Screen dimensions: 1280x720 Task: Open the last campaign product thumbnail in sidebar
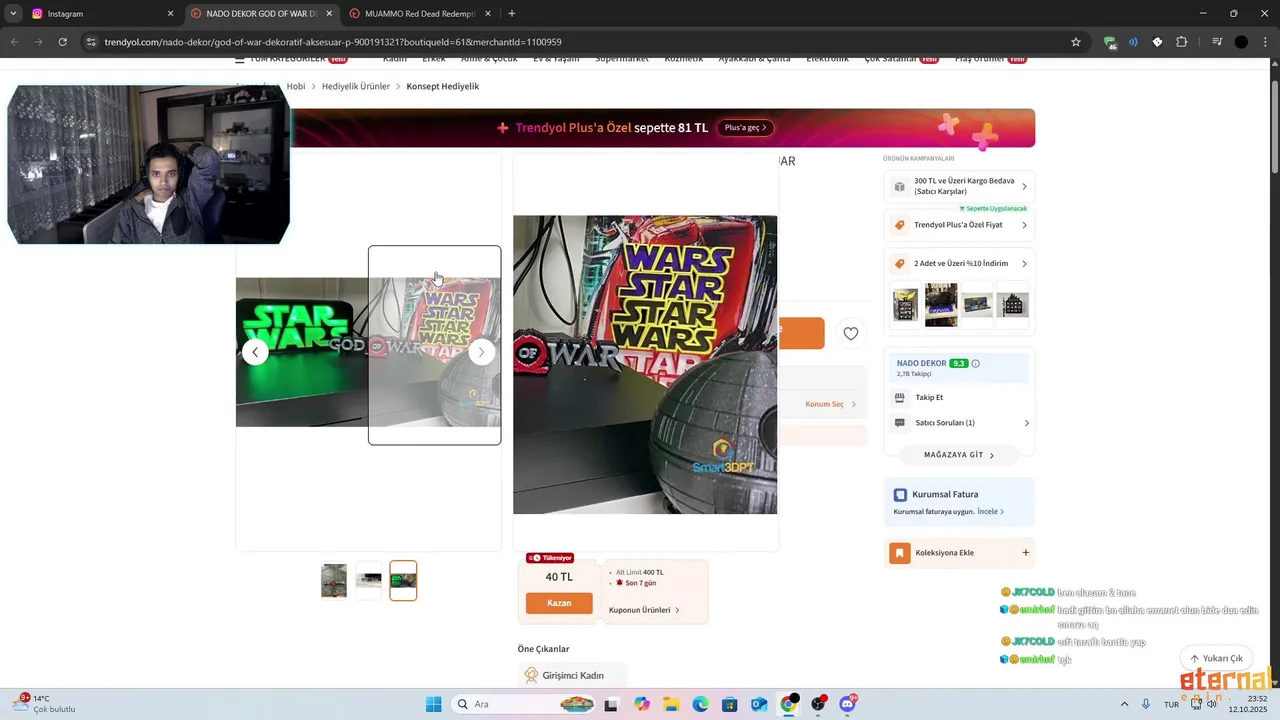pos(1014,305)
